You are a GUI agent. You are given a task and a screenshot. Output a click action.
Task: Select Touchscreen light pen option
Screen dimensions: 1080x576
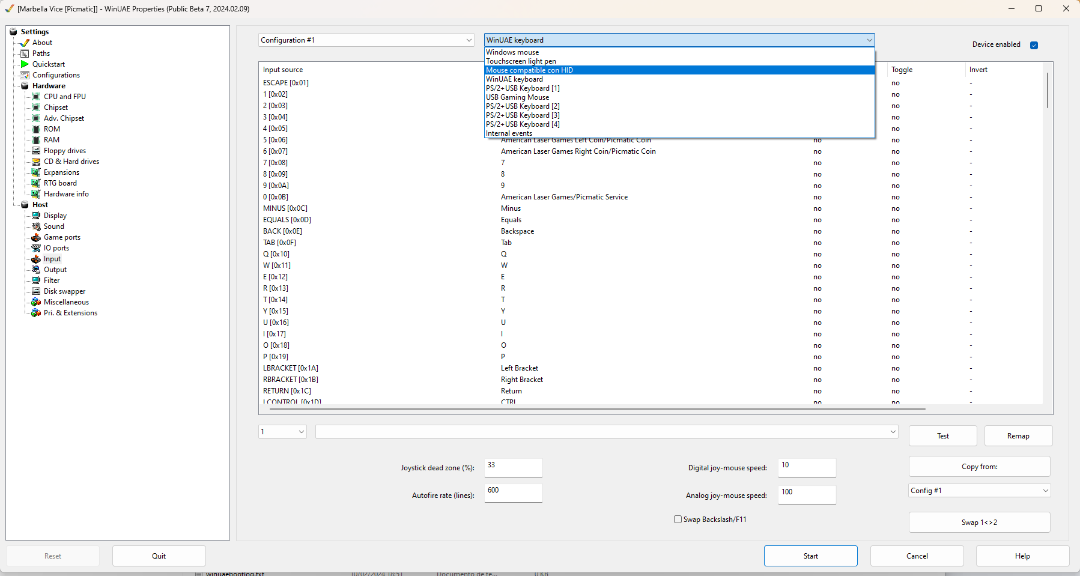click(521, 61)
